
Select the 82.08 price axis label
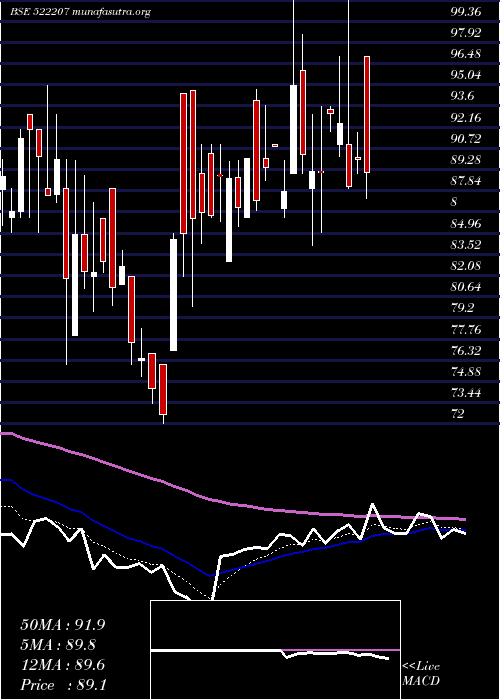point(466,266)
